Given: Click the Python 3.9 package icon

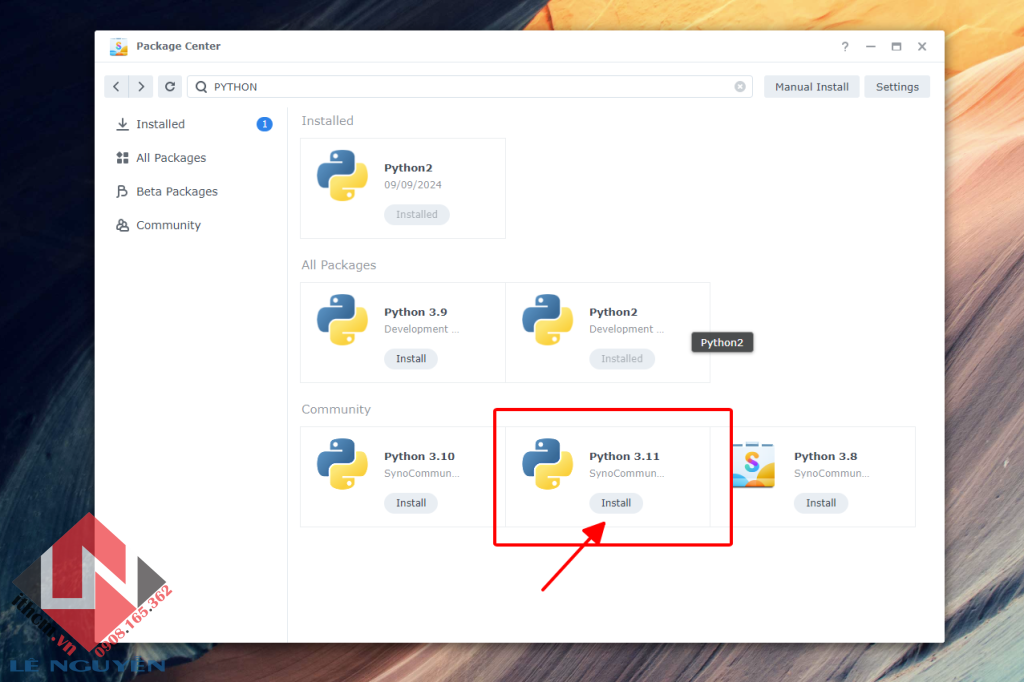Looking at the screenshot, I should [342, 320].
